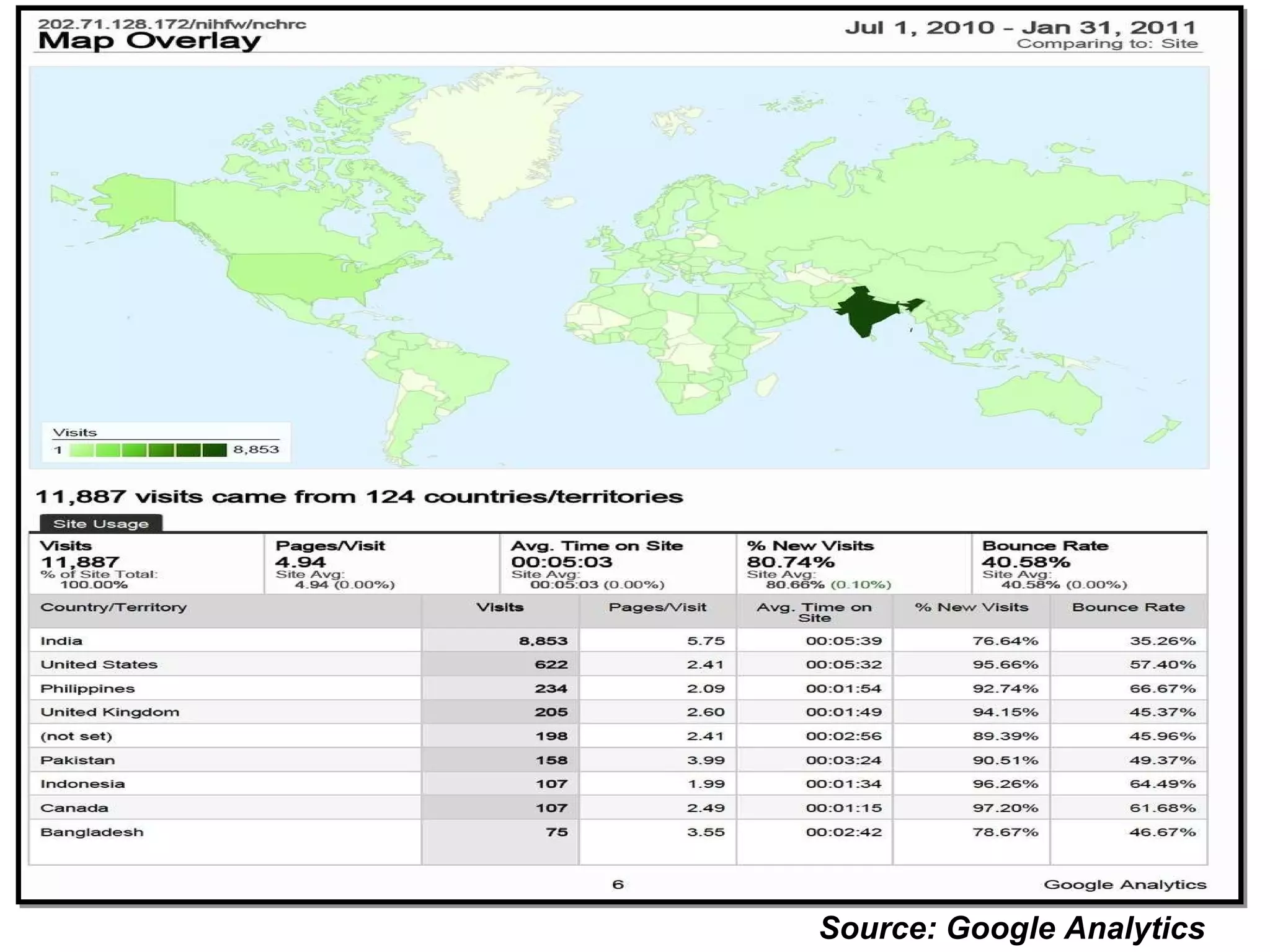Select the Site Usage tab
1270x952 pixels.
[x=101, y=524]
